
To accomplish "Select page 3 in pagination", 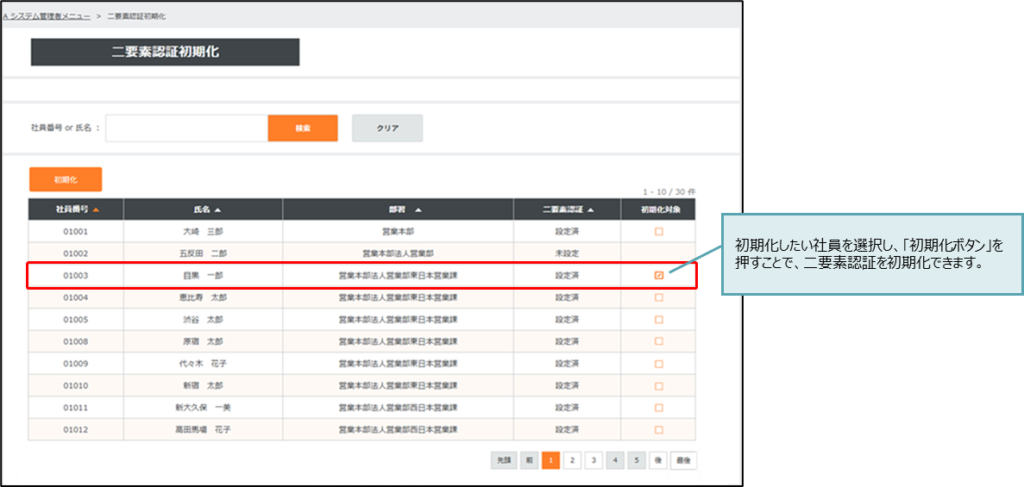I will (x=594, y=460).
